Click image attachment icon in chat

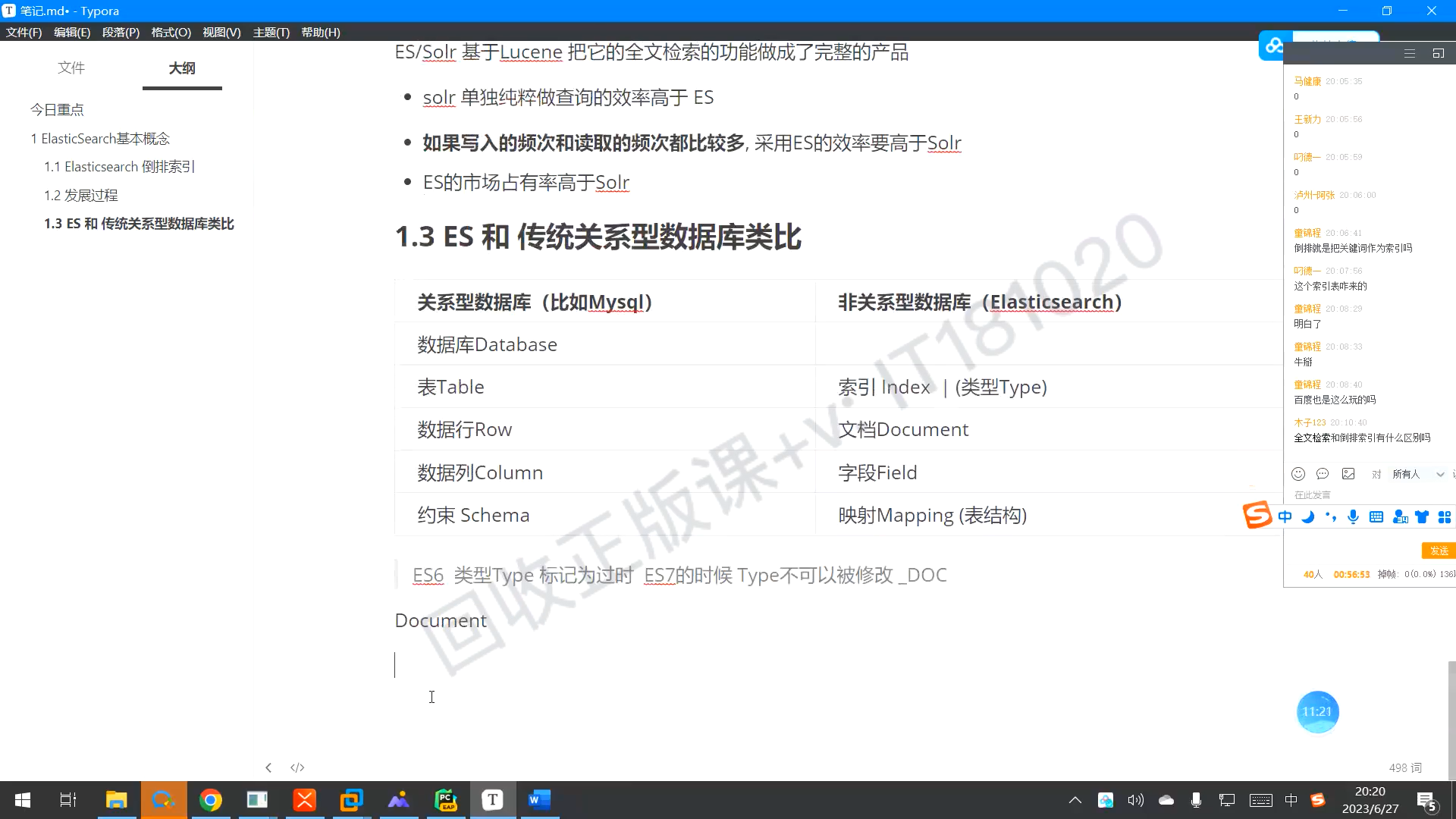coord(1348,474)
